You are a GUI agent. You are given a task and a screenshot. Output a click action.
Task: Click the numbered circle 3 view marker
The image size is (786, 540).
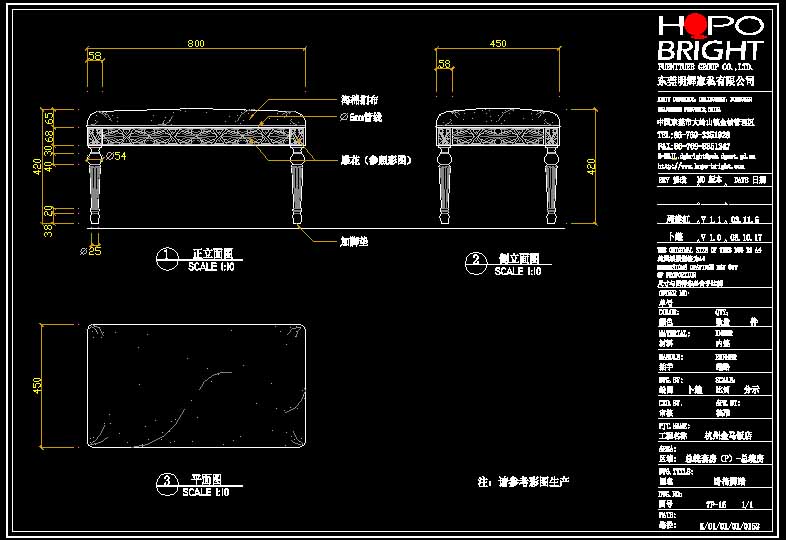(x=167, y=484)
